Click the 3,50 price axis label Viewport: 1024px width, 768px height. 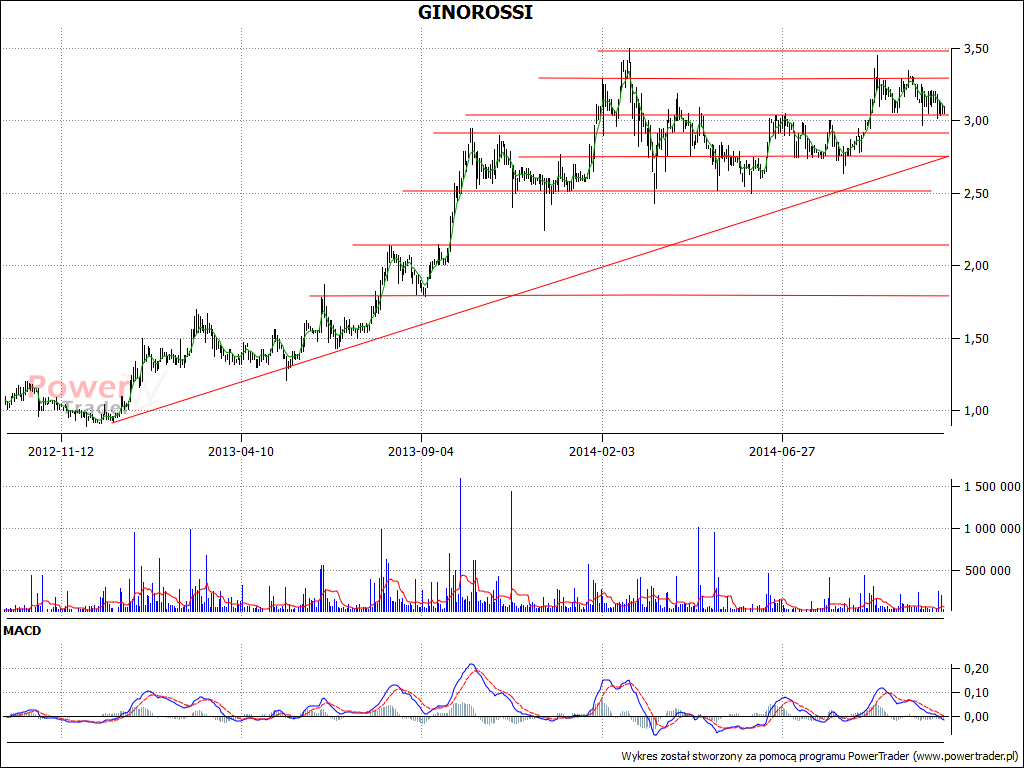974,49
